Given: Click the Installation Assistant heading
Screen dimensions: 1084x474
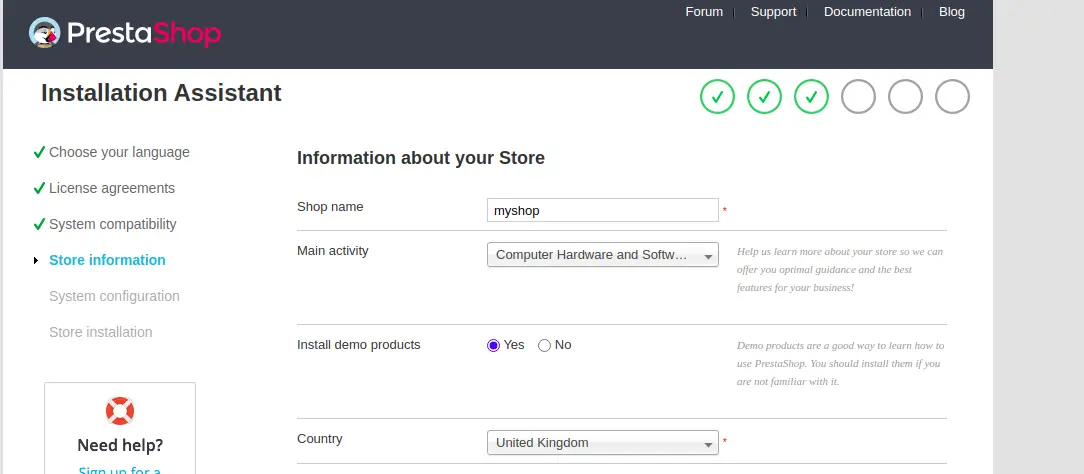Looking at the screenshot, I should click(x=161, y=93).
